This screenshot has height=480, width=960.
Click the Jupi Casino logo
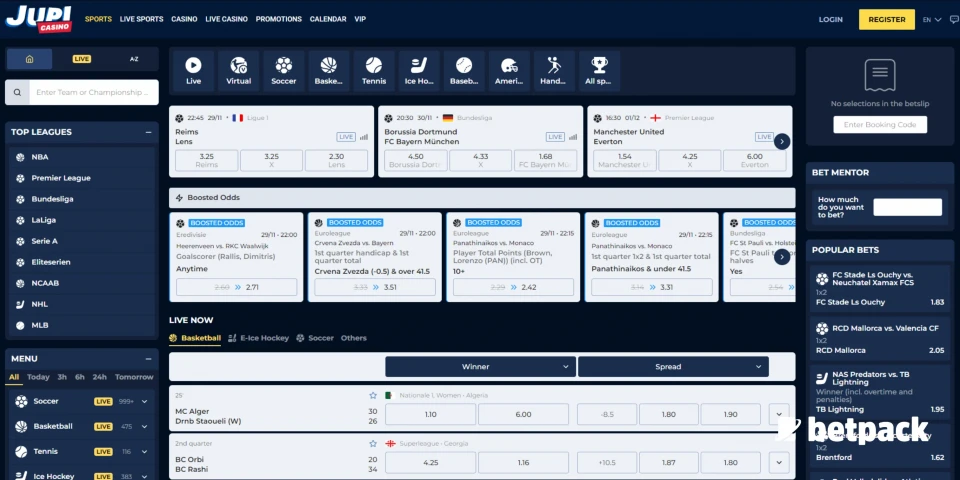38,18
